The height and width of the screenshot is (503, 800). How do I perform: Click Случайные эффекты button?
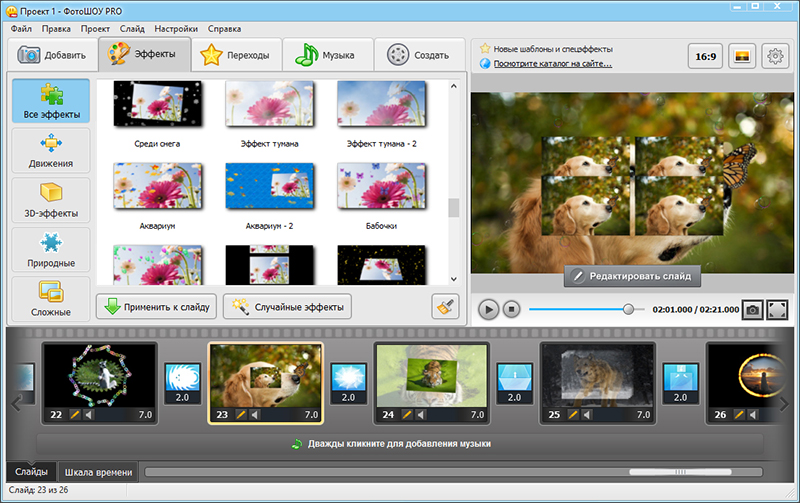[x=287, y=307]
